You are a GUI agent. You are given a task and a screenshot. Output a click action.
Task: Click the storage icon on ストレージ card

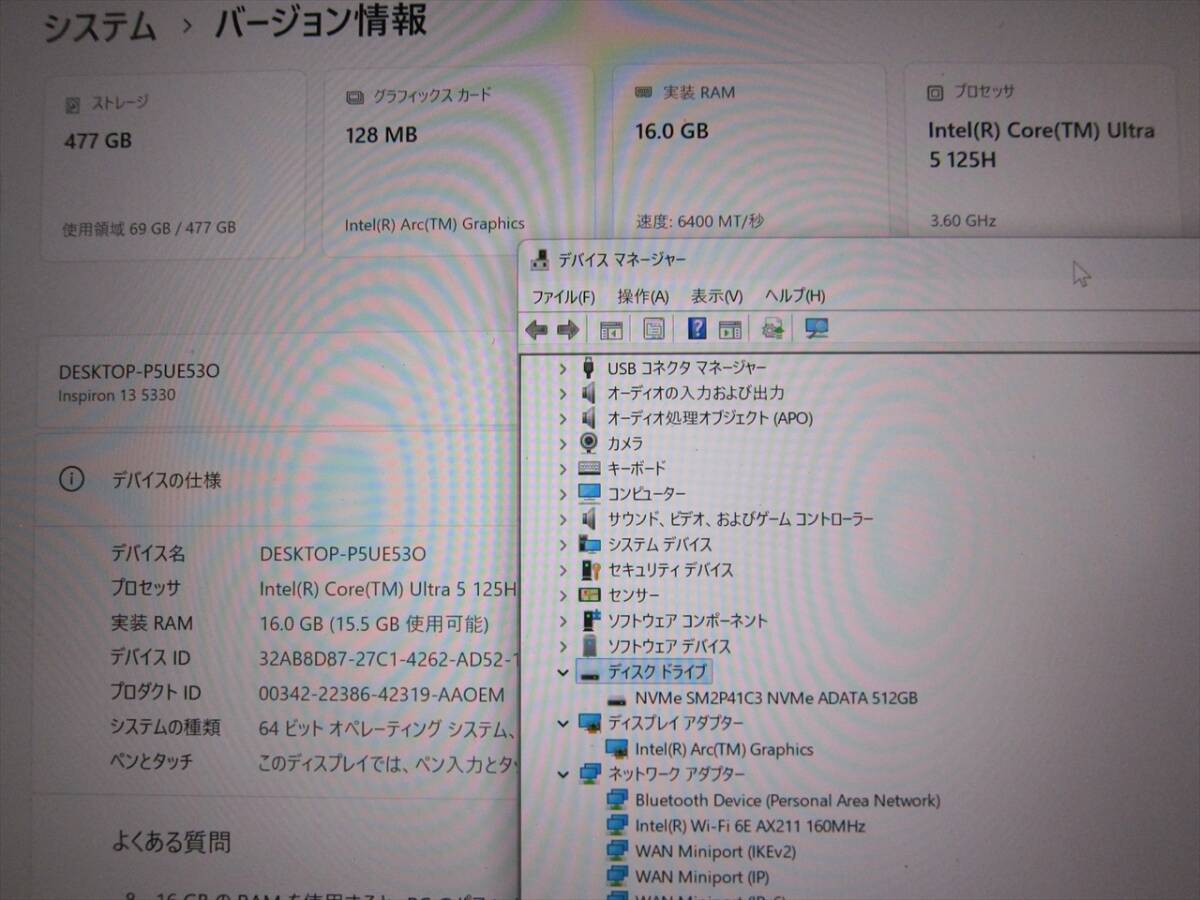(73, 104)
